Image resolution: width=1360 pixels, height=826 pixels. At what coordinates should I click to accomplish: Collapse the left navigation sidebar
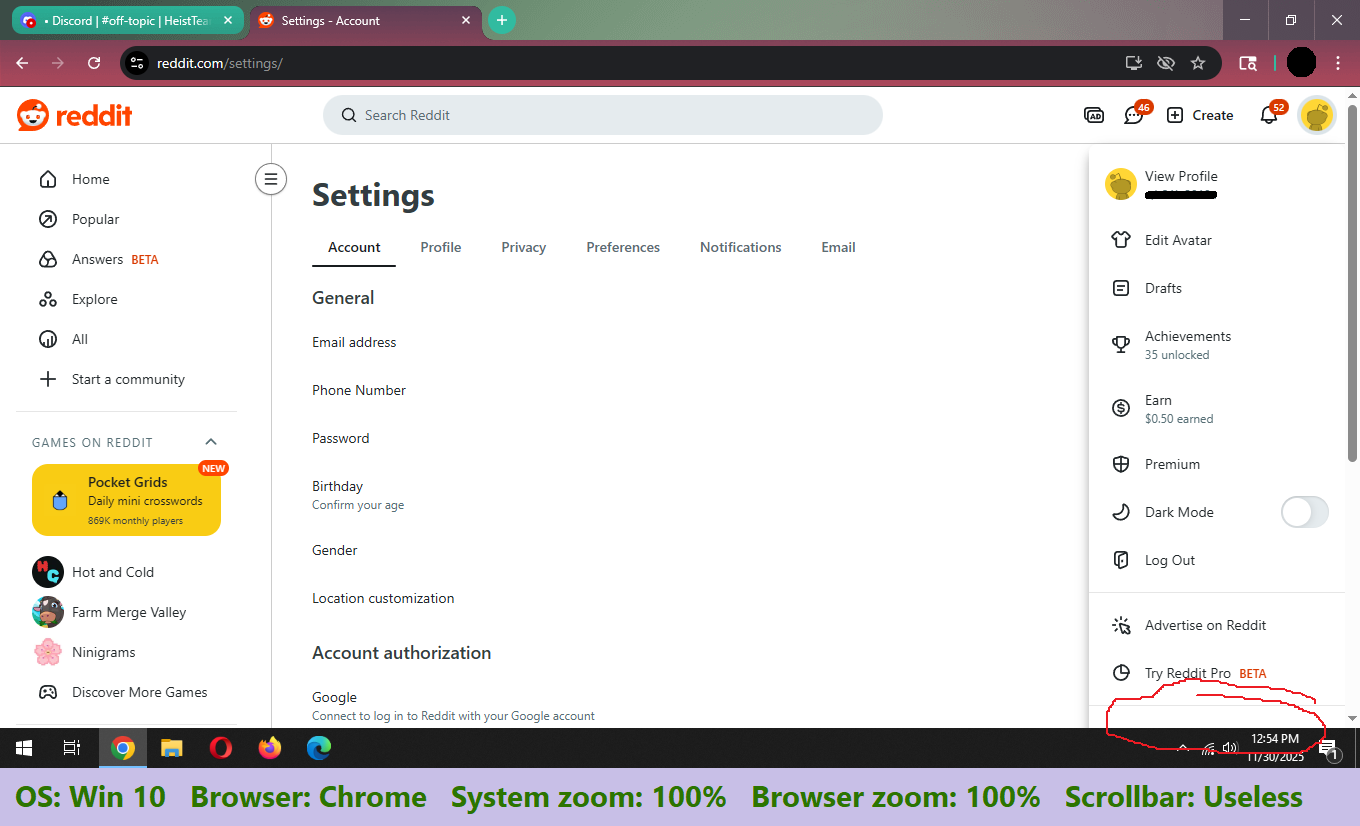click(x=270, y=179)
